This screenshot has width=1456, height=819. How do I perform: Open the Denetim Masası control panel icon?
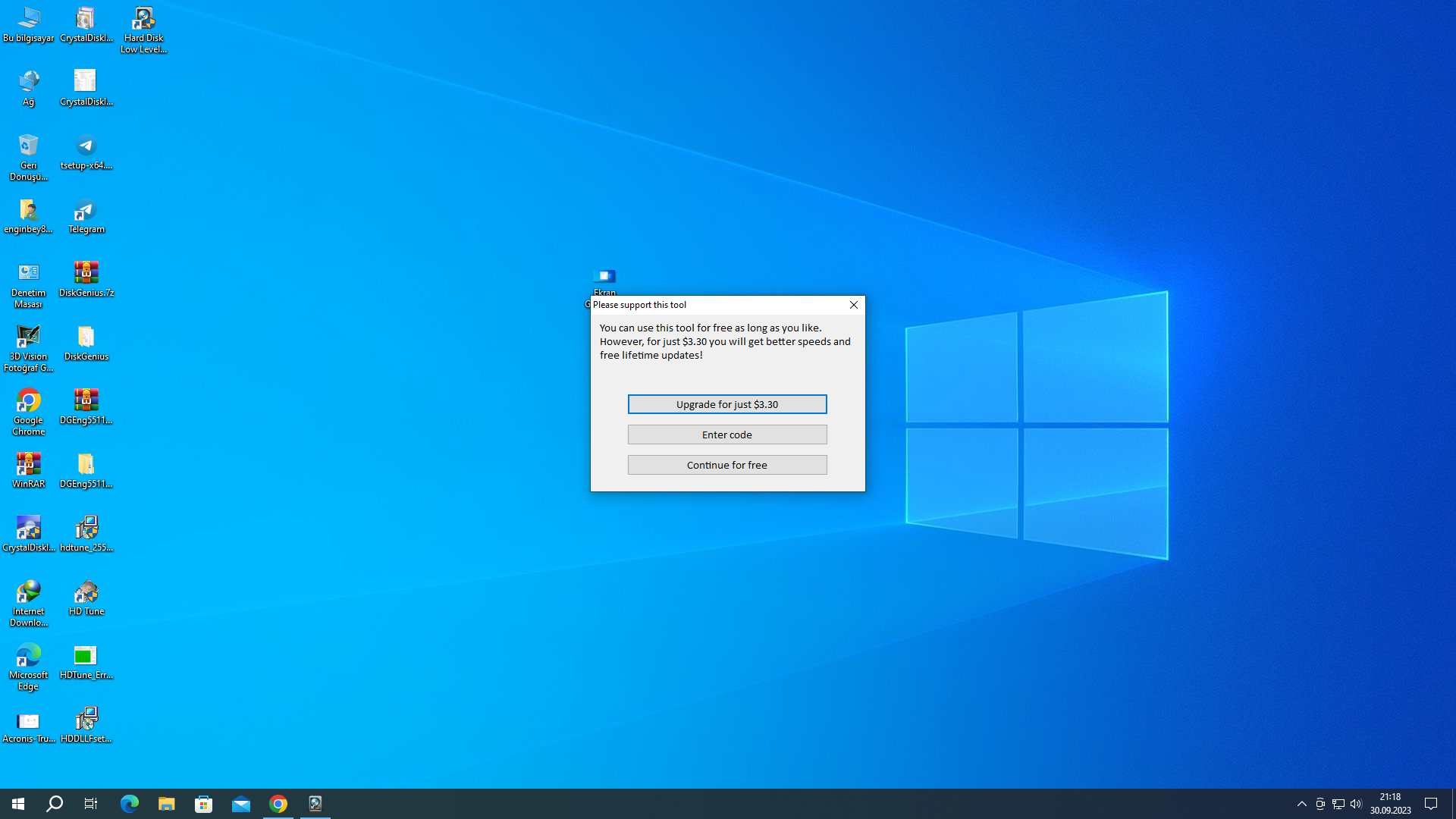coord(29,284)
